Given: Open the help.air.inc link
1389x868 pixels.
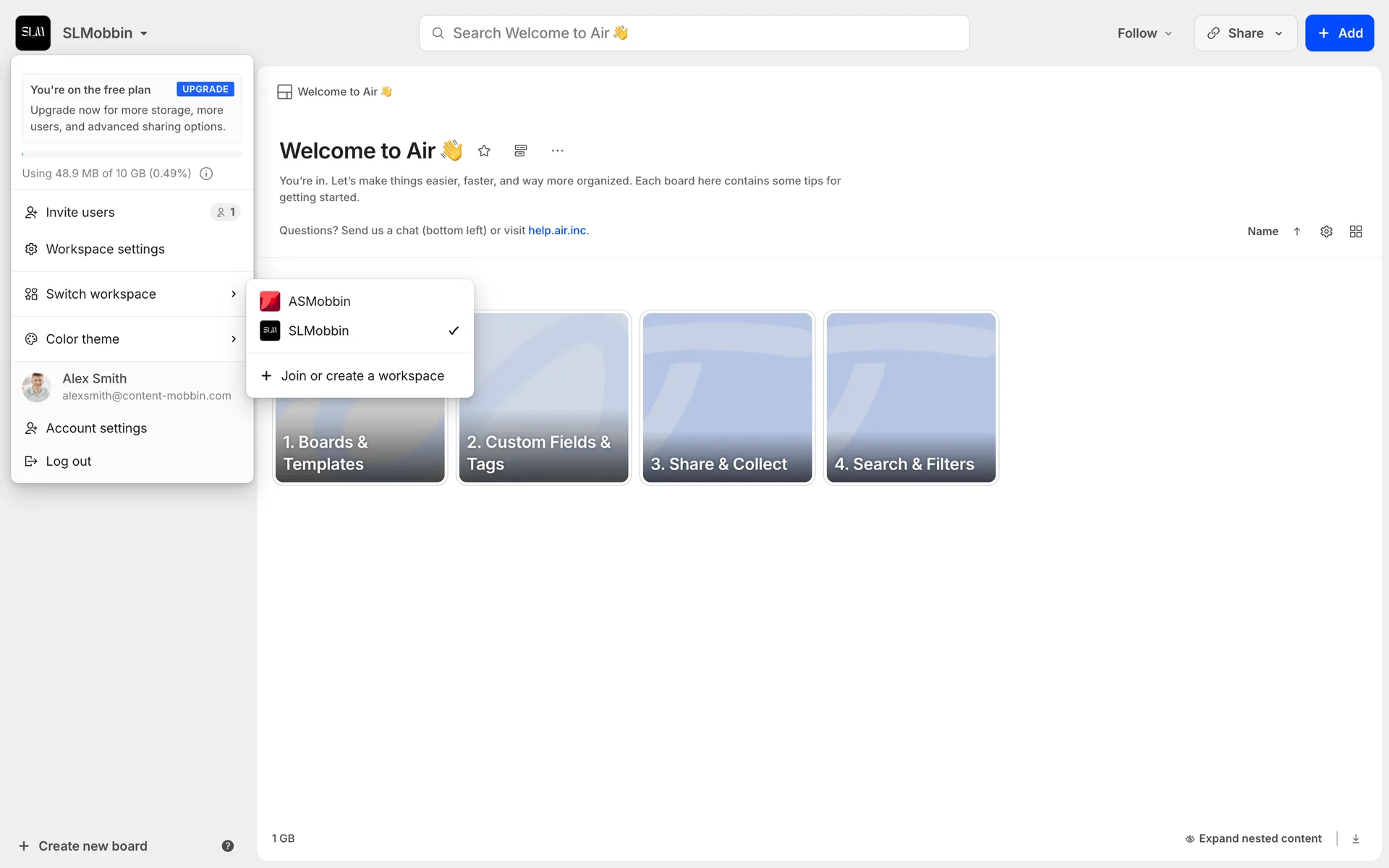Looking at the screenshot, I should click(x=557, y=230).
